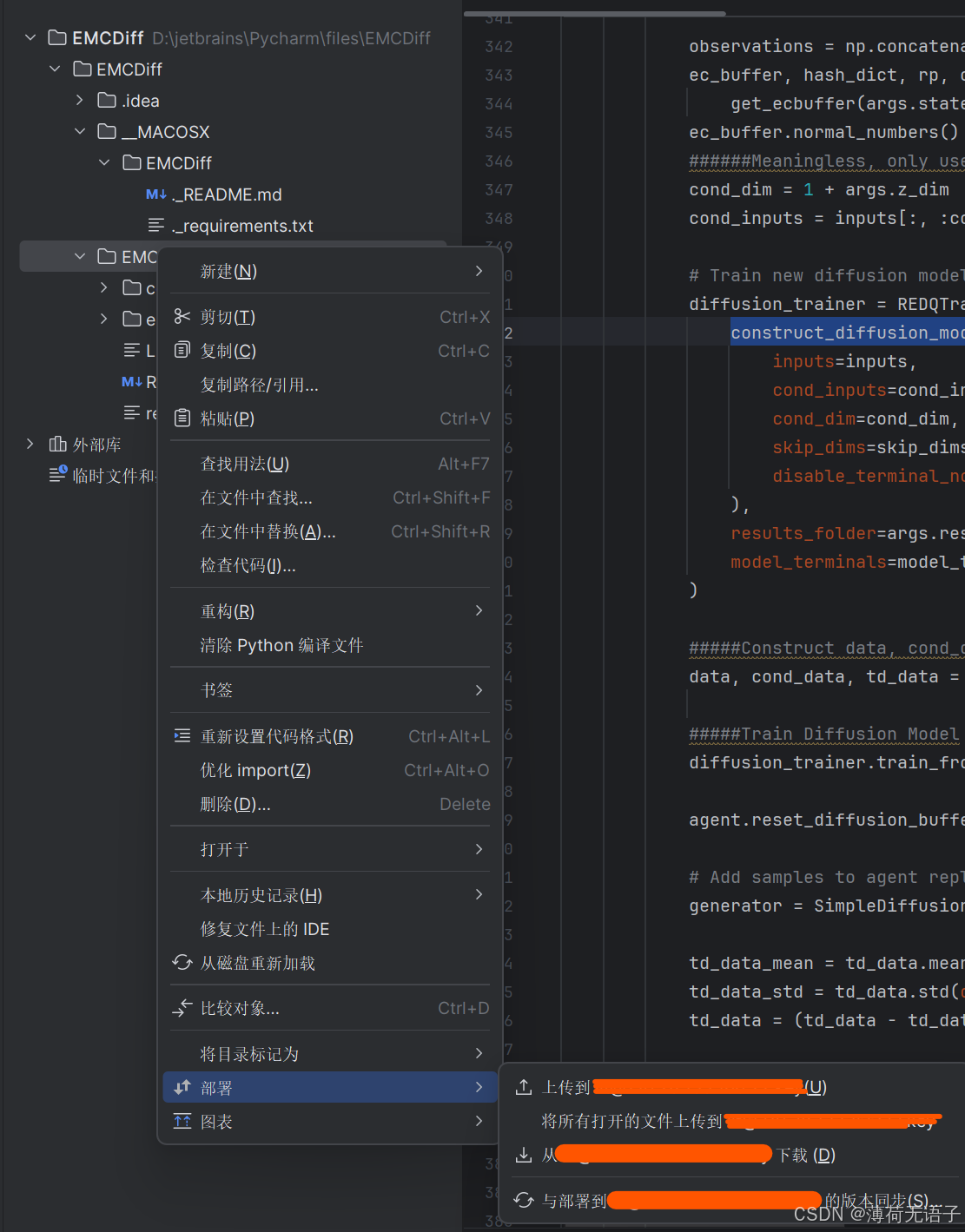Choose 从磁盘重新加载
This screenshot has width=965, height=1232.
(x=330, y=963)
